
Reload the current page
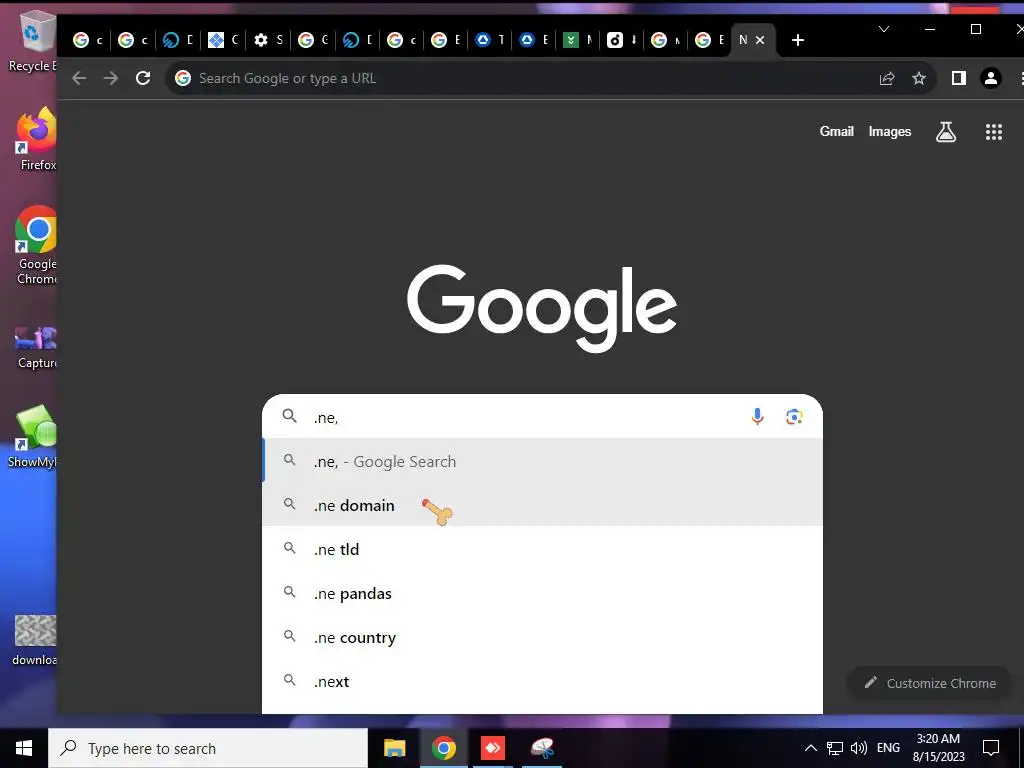coord(143,78)
